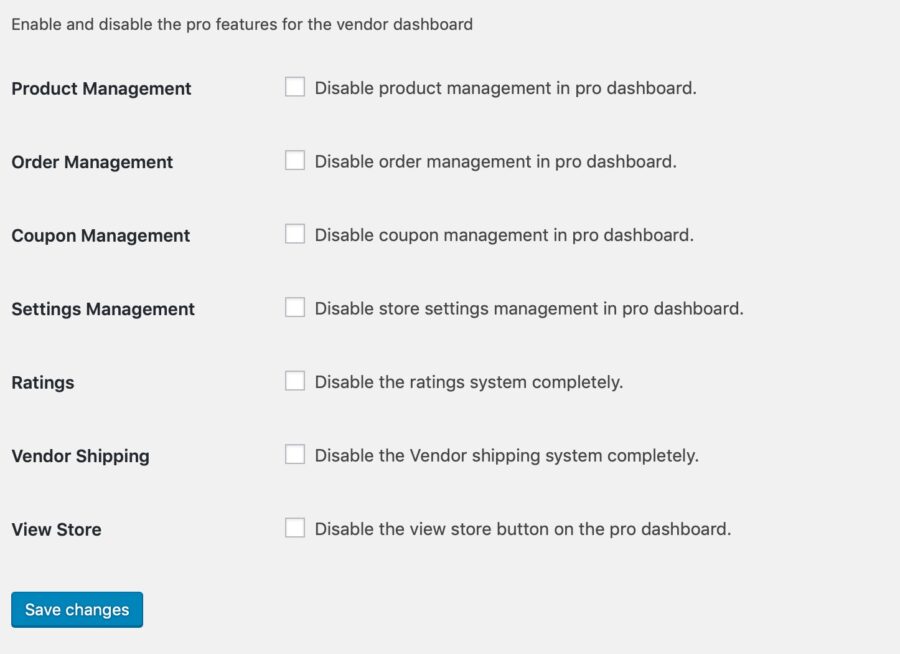900x654 pixels.
Task: Check the disable store settings management box
Action: pyautogui.click(x=295, y=307)
